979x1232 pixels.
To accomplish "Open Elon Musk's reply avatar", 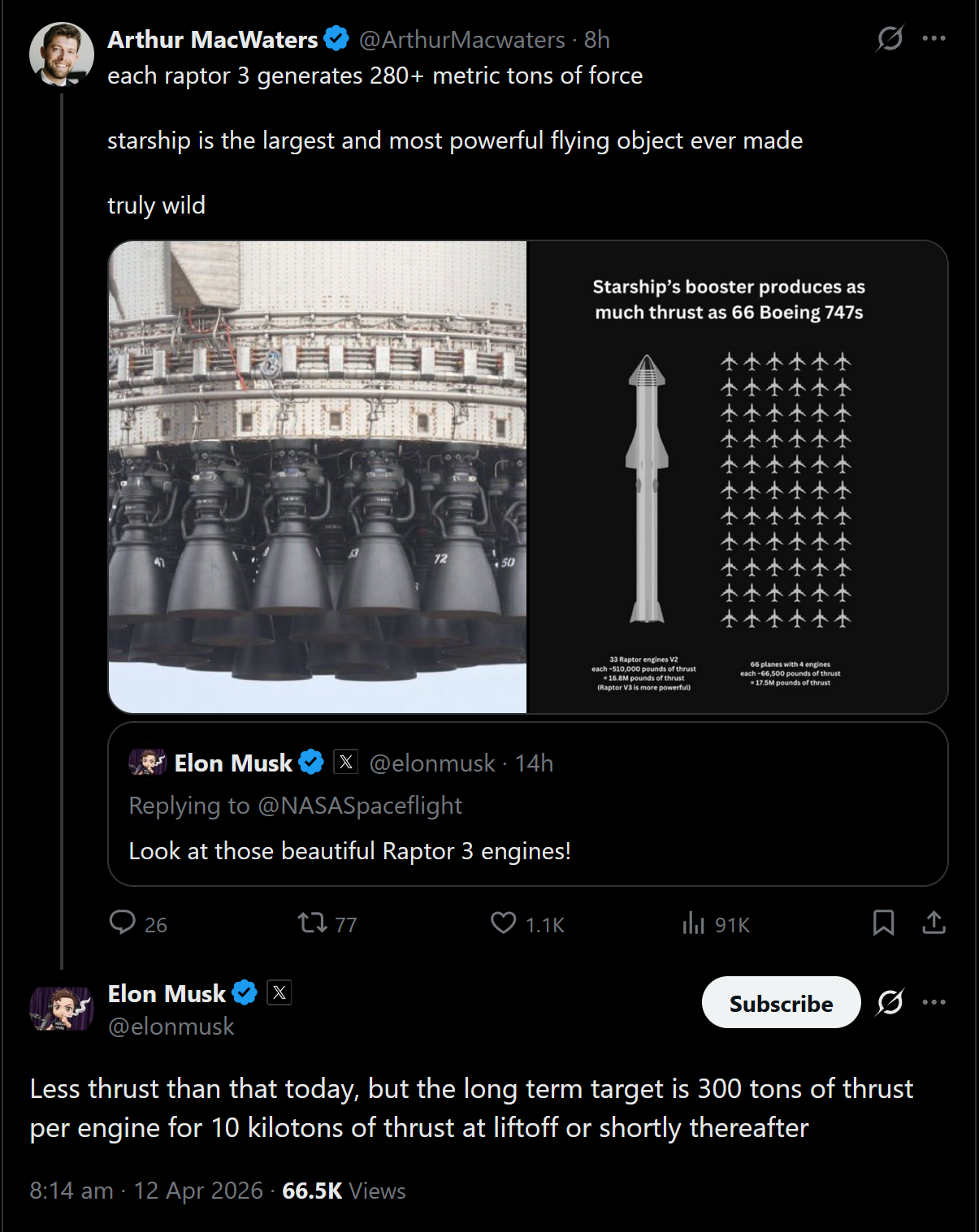I will (61, 1009).
